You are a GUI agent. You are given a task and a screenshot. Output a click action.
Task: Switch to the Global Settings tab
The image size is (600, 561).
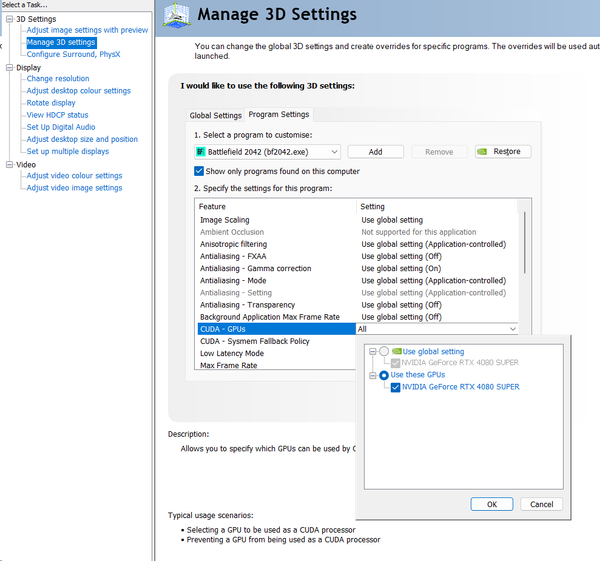click(215, 115)
